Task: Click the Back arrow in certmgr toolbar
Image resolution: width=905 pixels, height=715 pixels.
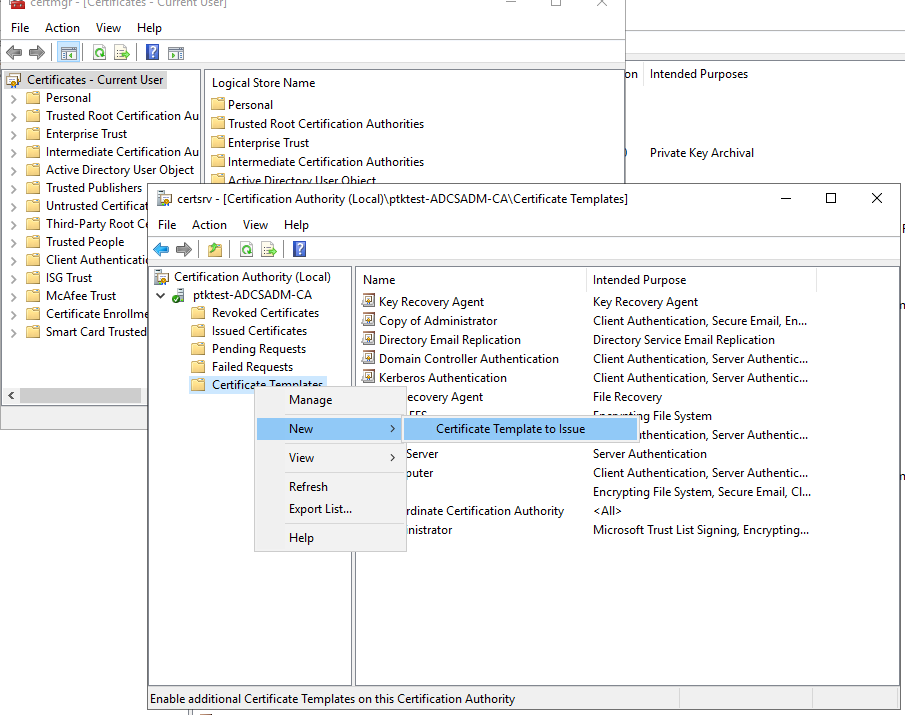Action: [x=14, y=53]
